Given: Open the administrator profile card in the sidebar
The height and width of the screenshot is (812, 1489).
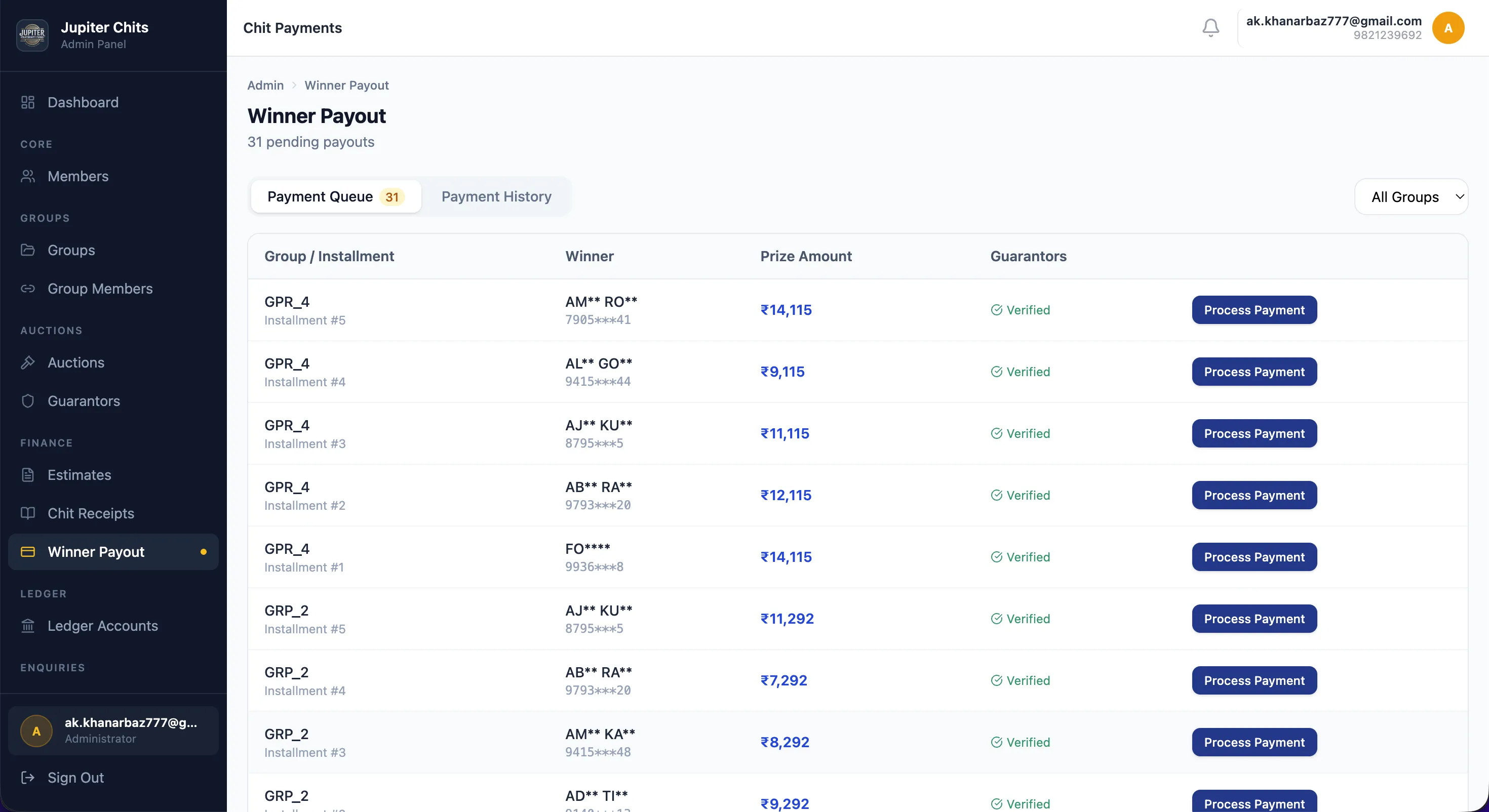Looking at the screenshot, I should [113, 730].
